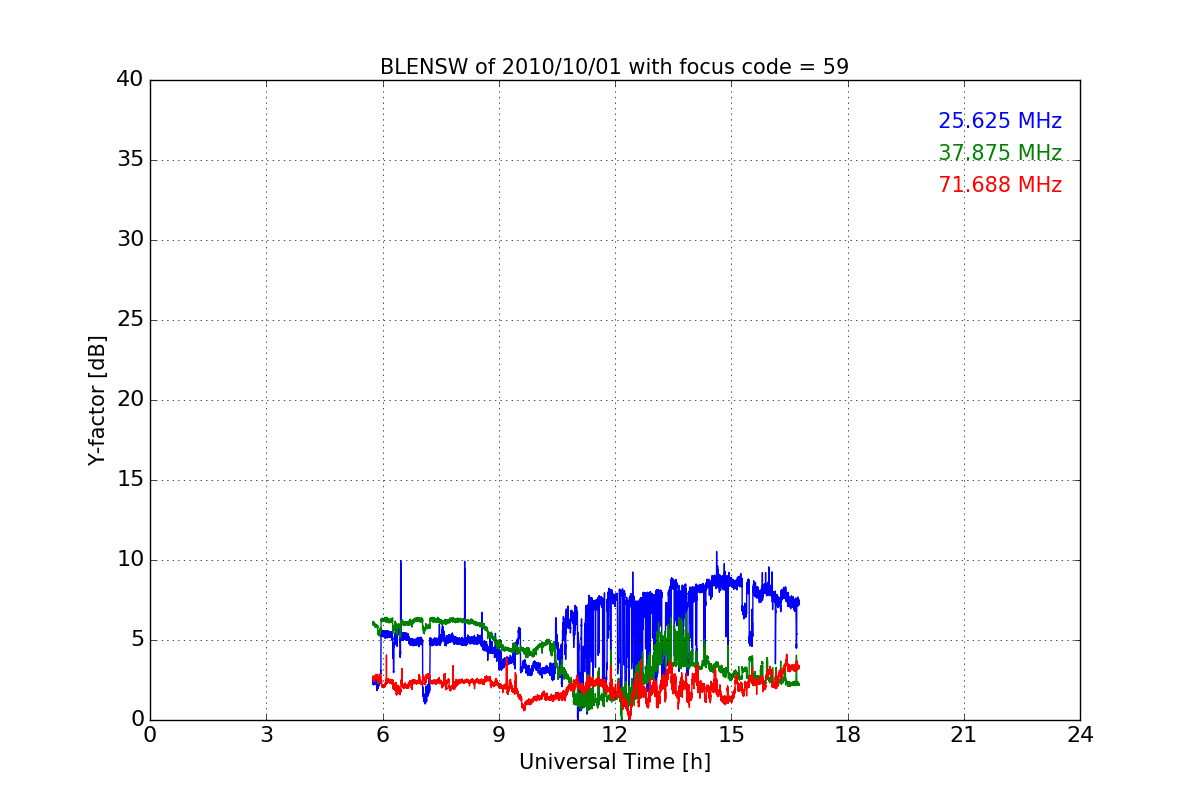The height and width of the screenshot is (800, 1200).
Task: Click the 'Y-factor [dB]' axis label
Action: pos(97,400)
